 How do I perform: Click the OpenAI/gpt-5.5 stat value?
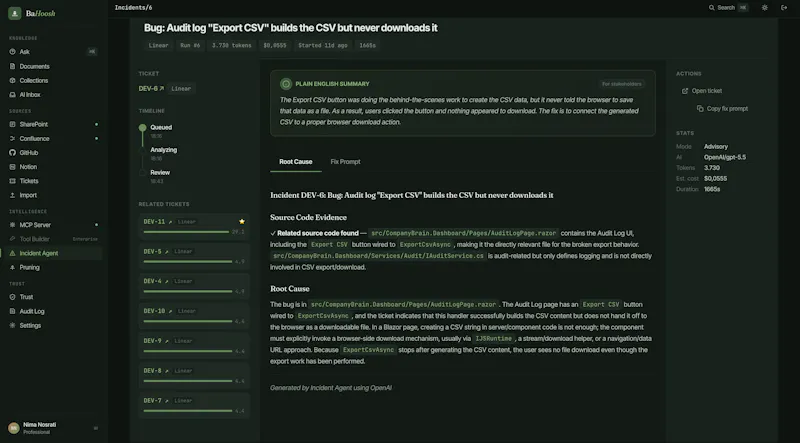coord(724,157)
